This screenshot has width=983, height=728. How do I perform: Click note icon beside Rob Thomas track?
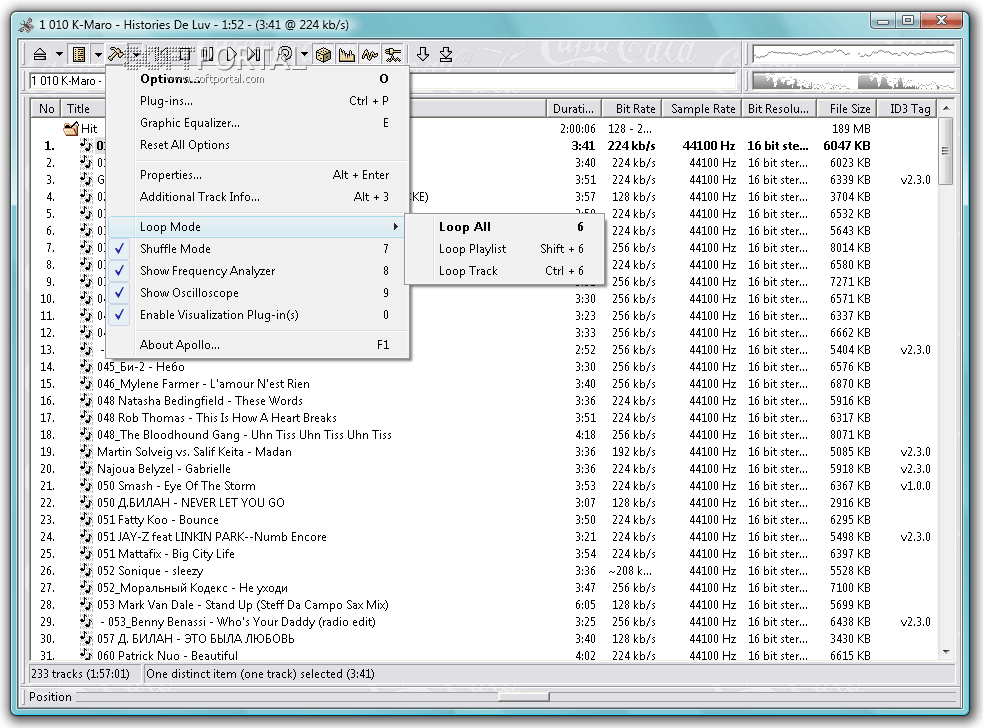(86, 418)
